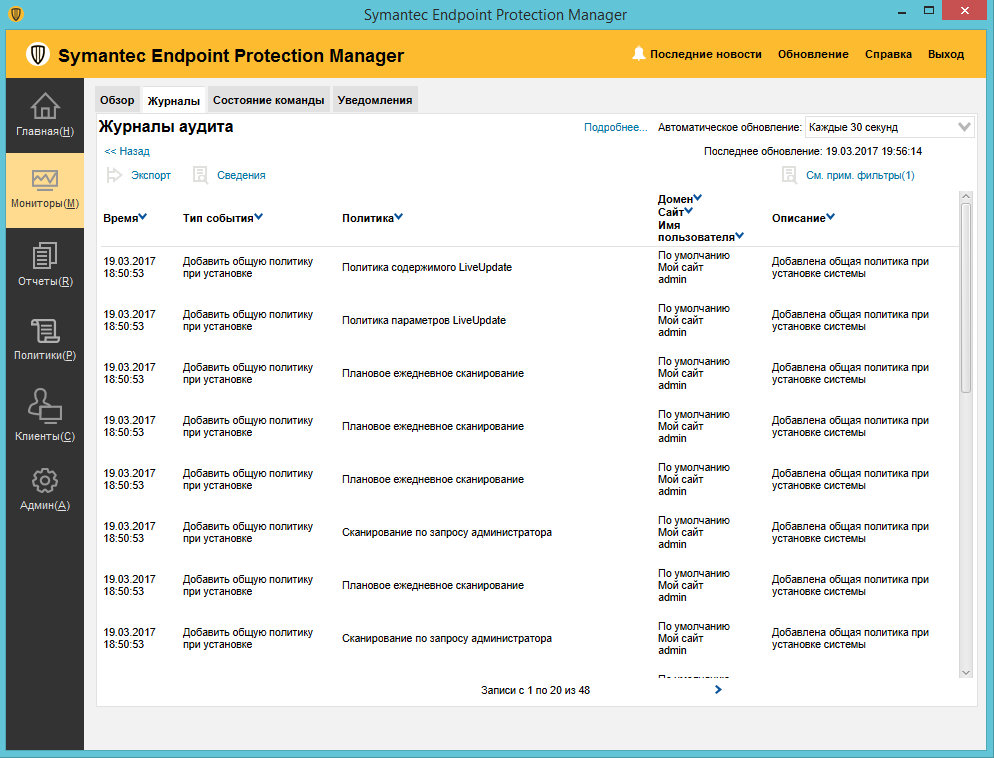Sort by Имя пользователя column arrow
The height and width of the screenshot is (758, 994).
click(740, 236)
